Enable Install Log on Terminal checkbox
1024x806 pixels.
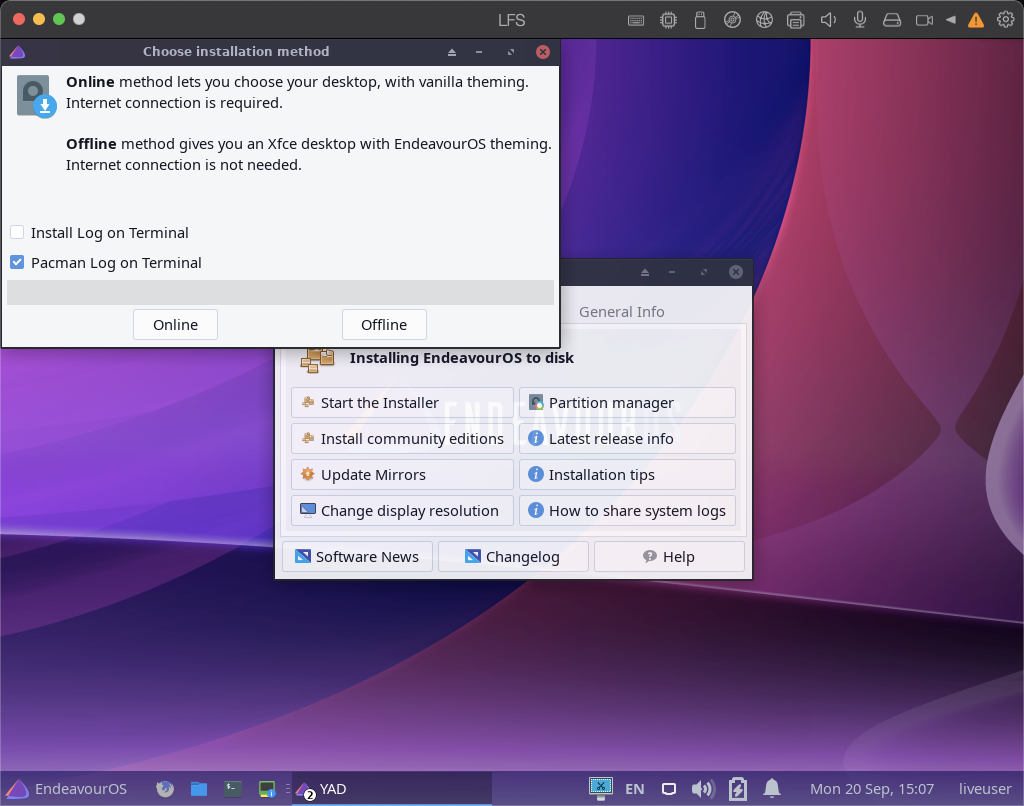(18, 233)
